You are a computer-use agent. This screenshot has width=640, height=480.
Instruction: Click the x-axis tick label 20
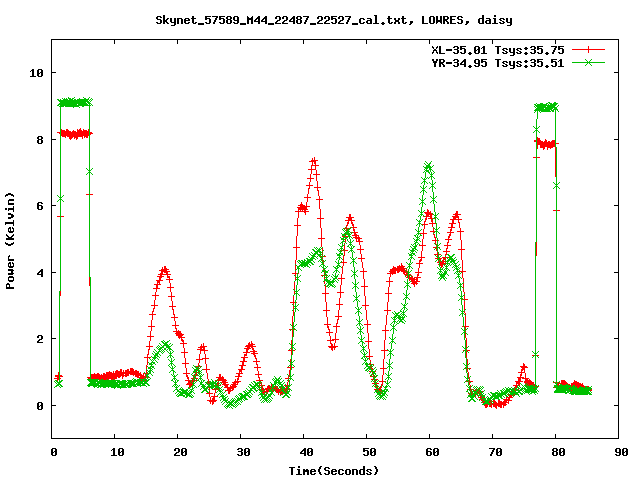point(180,452)
